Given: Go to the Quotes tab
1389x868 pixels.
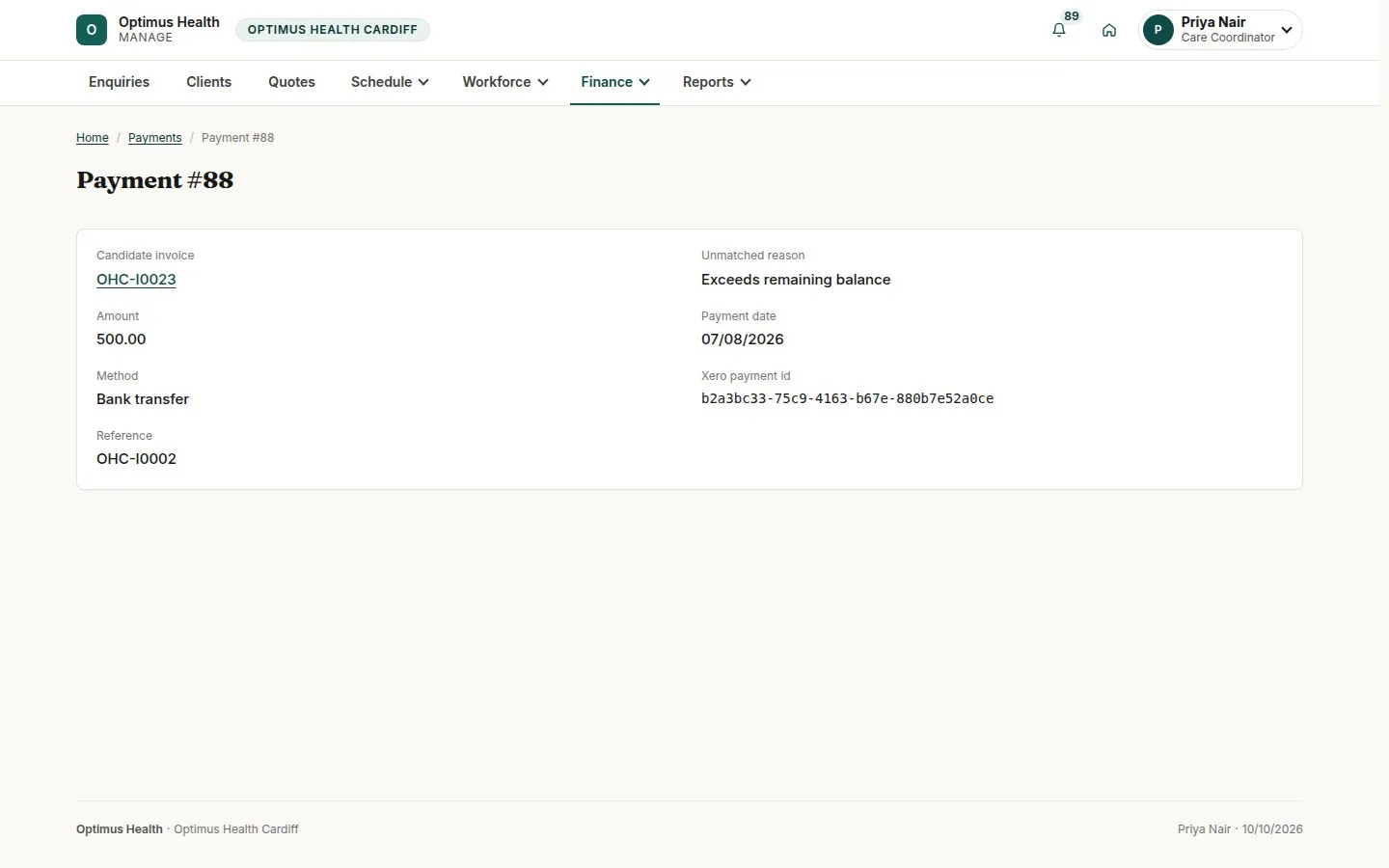Looking at the screenshot, I should (291, 82).
